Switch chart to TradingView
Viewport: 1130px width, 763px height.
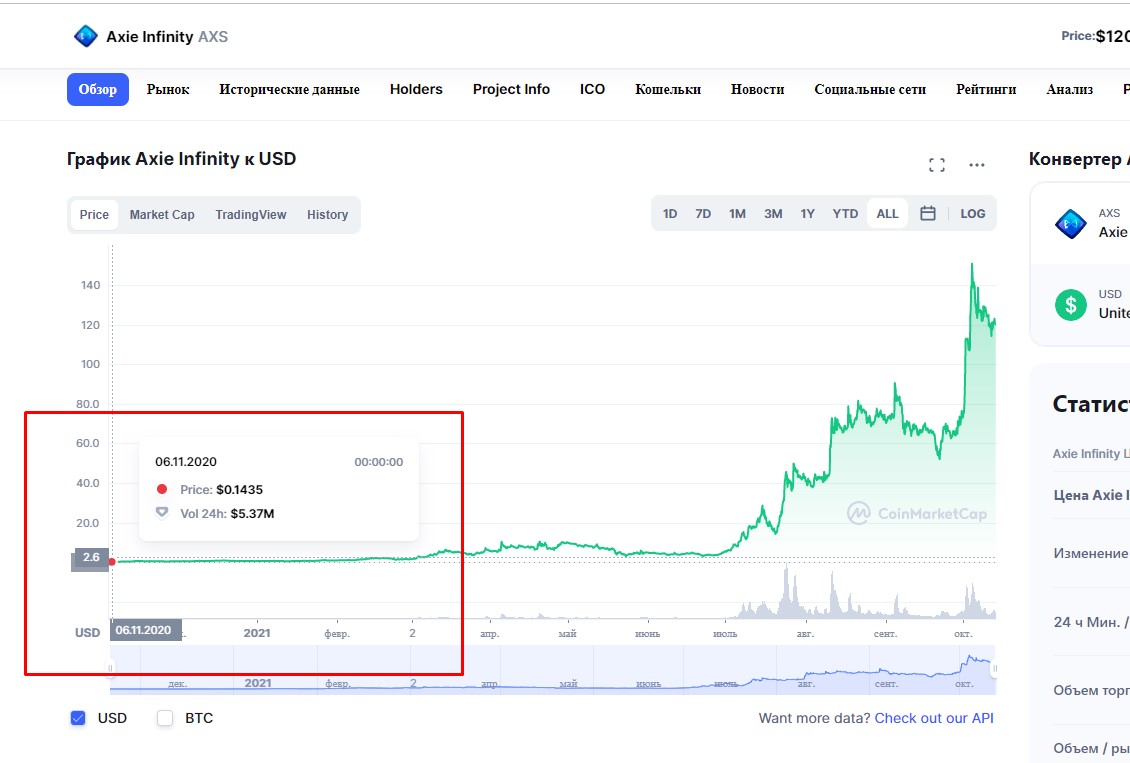click(x=251, y=215)
